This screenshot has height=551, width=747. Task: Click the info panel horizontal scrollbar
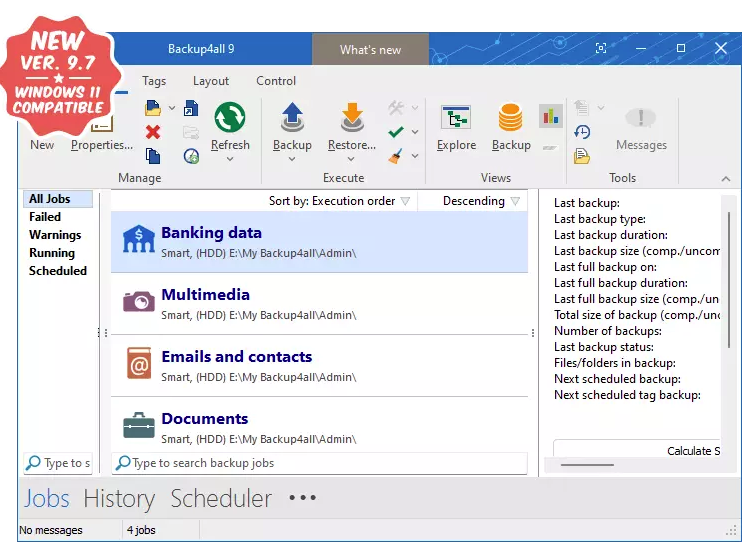pos(587,465)
